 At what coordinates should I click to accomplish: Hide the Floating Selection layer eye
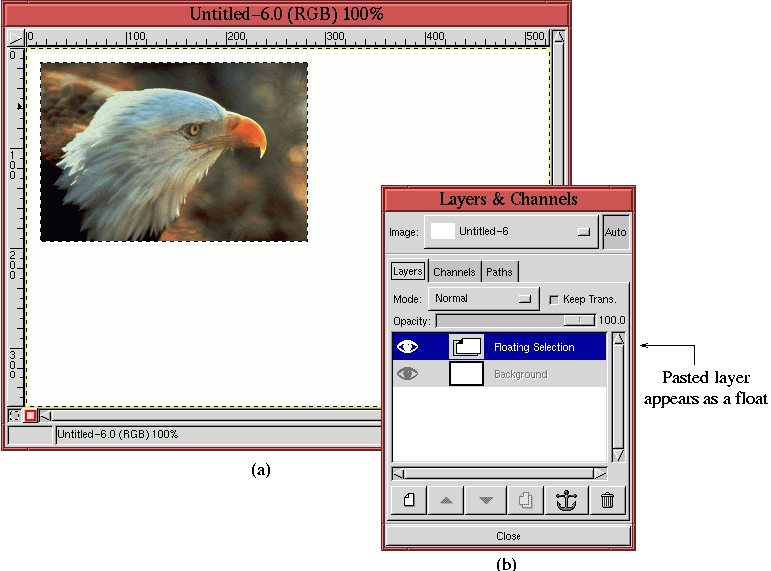[408, 347]
